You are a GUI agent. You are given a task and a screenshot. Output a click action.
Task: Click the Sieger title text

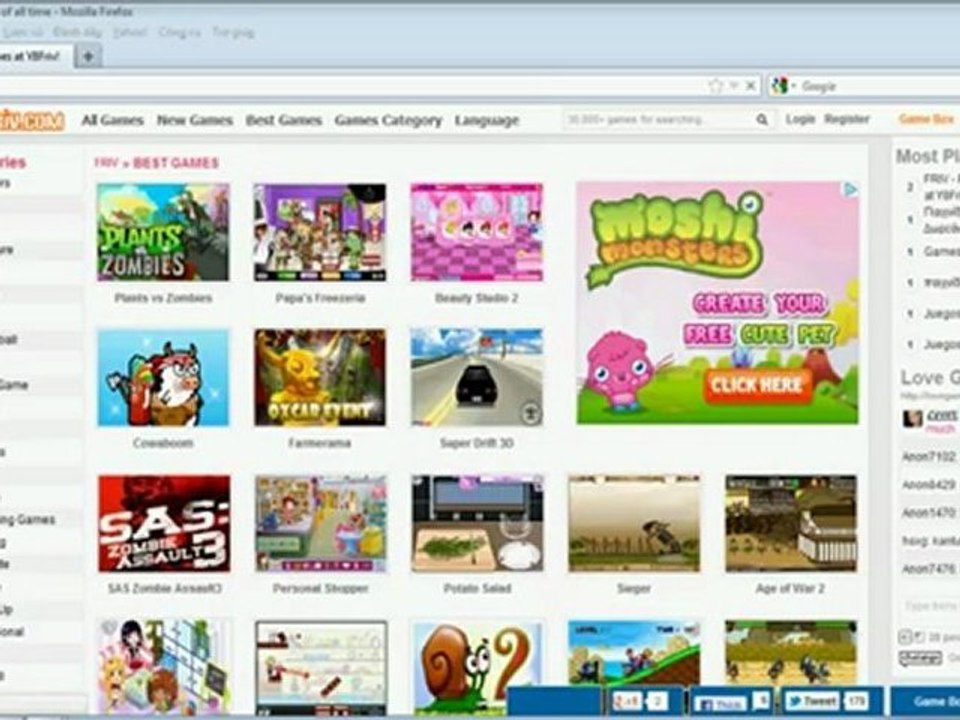(x=634, y=588)
